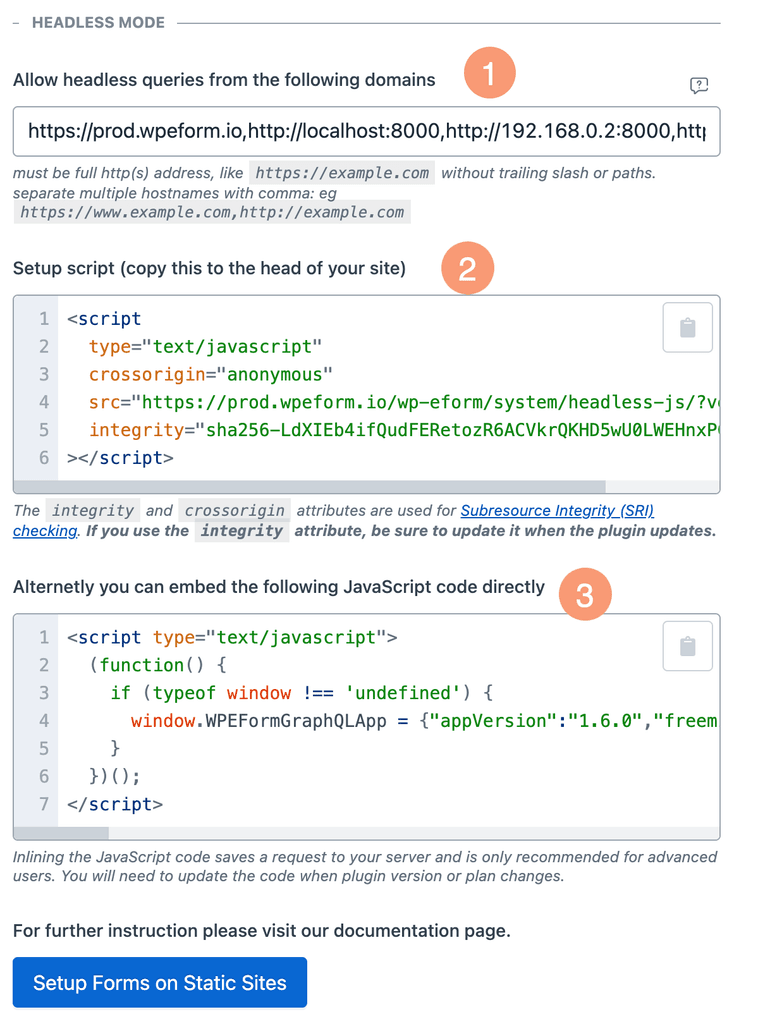Click the Setup Forms on Static Sites button
This screenshot has height=1024, width=770.
point(159,982)
